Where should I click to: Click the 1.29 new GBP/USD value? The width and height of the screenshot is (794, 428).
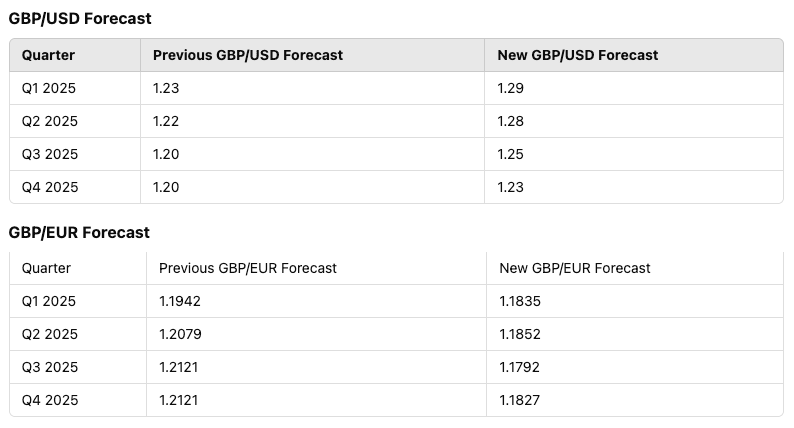point(511,88)
